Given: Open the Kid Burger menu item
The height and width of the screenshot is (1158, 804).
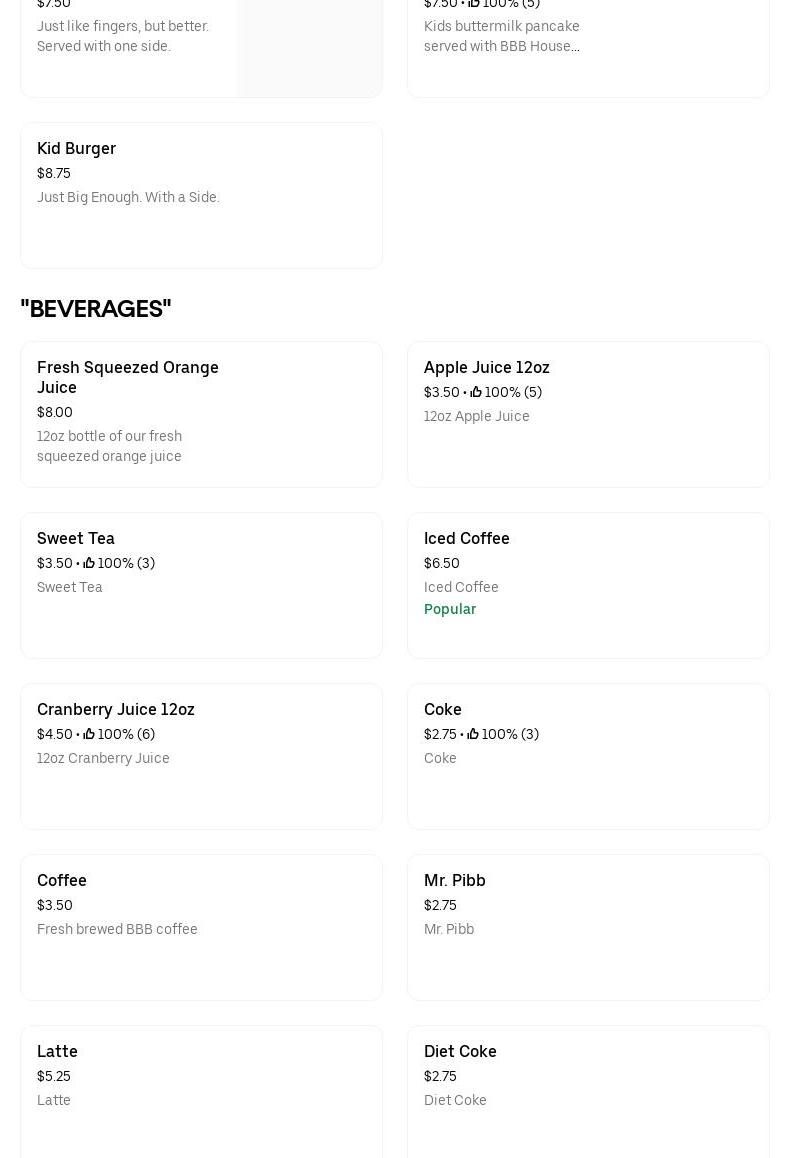Looking at the screenshot, I should (x=76, y=148).
